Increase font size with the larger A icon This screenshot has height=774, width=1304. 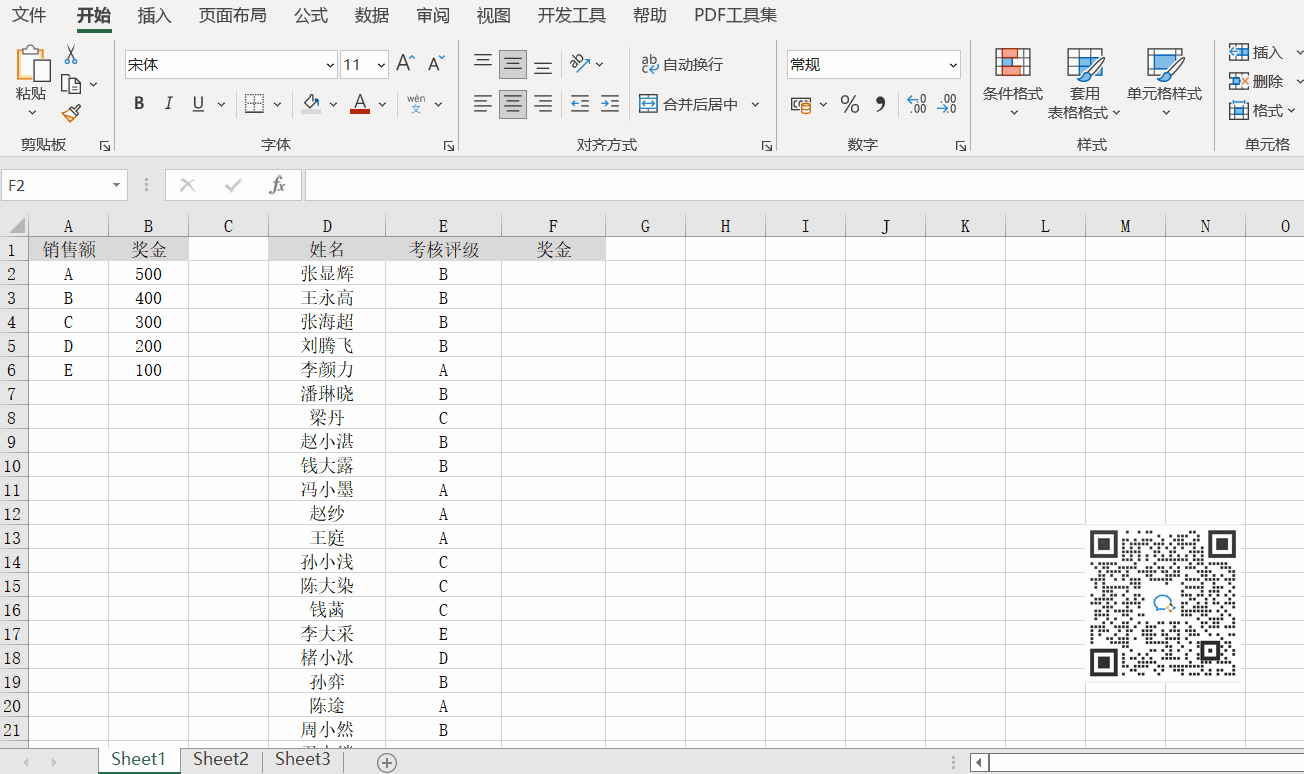pos(405,64)
